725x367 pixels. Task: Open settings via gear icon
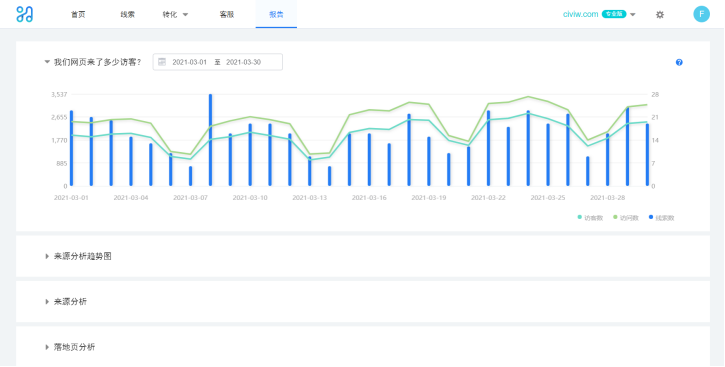660,15
